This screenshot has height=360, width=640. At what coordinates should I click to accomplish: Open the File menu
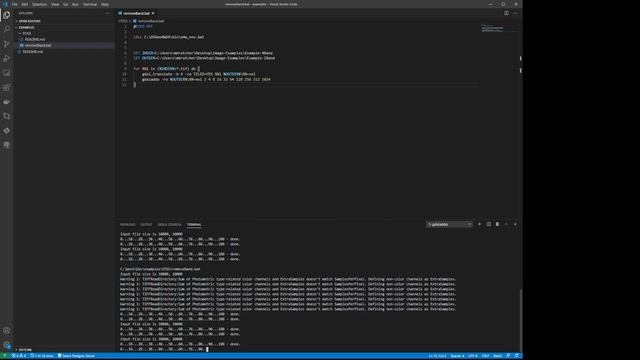tap(14, 4)
